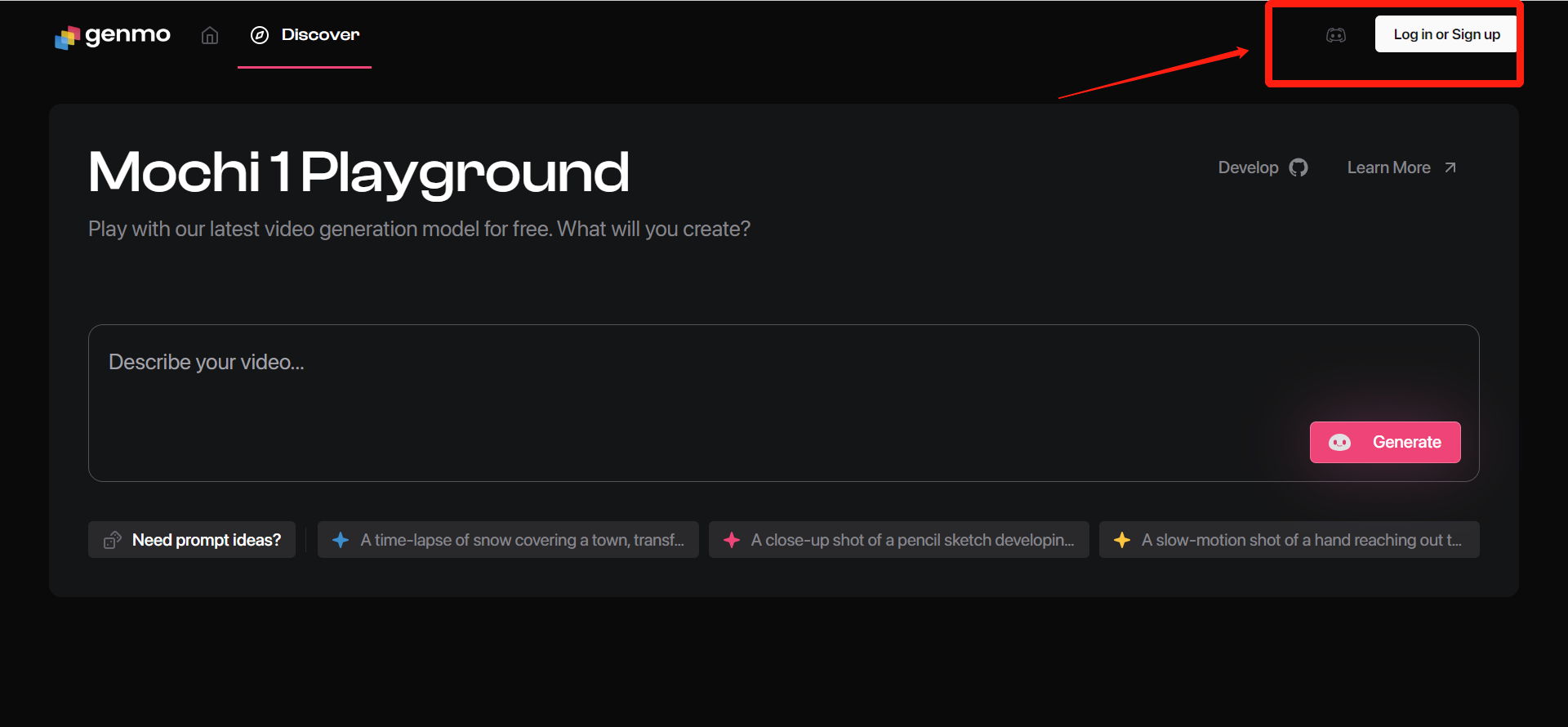Viewport: 1568px width, 727px height.
Task: Click the Mochi 1 Playground heading
Action: tap(359, 173)
